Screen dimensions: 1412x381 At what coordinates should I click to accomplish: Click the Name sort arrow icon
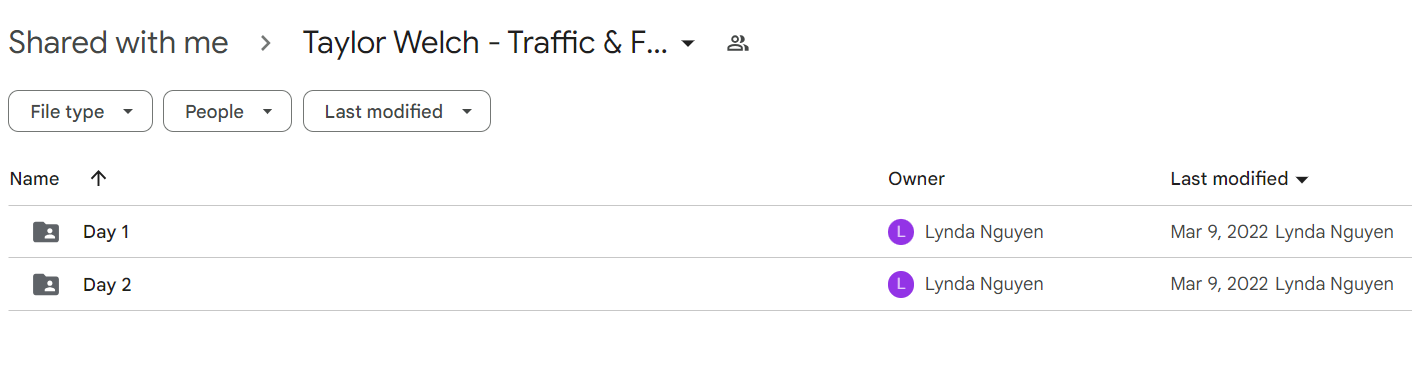click(x=98, y=179)
